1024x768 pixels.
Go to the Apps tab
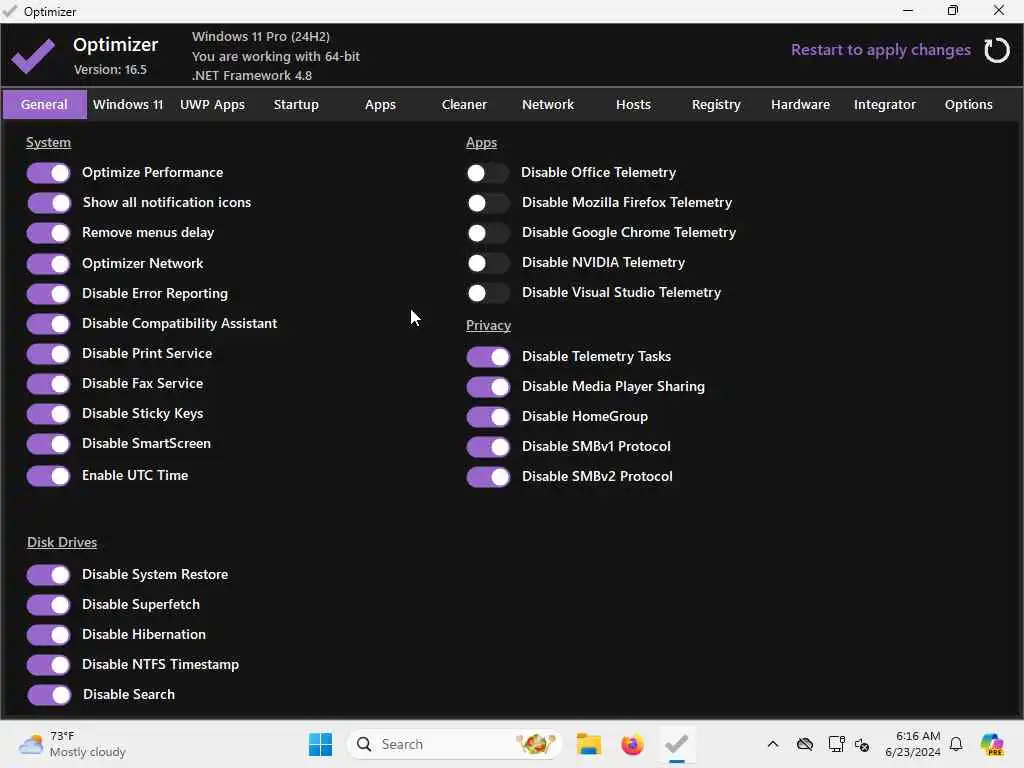pyautogui.click(x=380, y=104)
